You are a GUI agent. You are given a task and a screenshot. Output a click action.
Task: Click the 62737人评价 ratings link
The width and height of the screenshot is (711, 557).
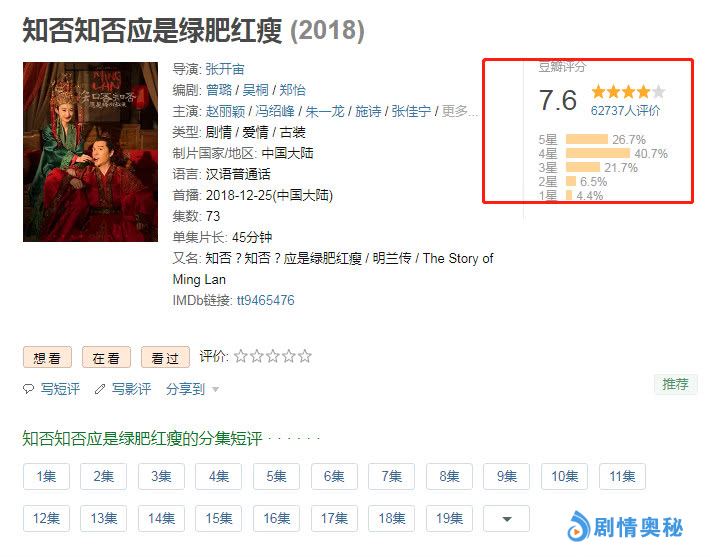625,111
